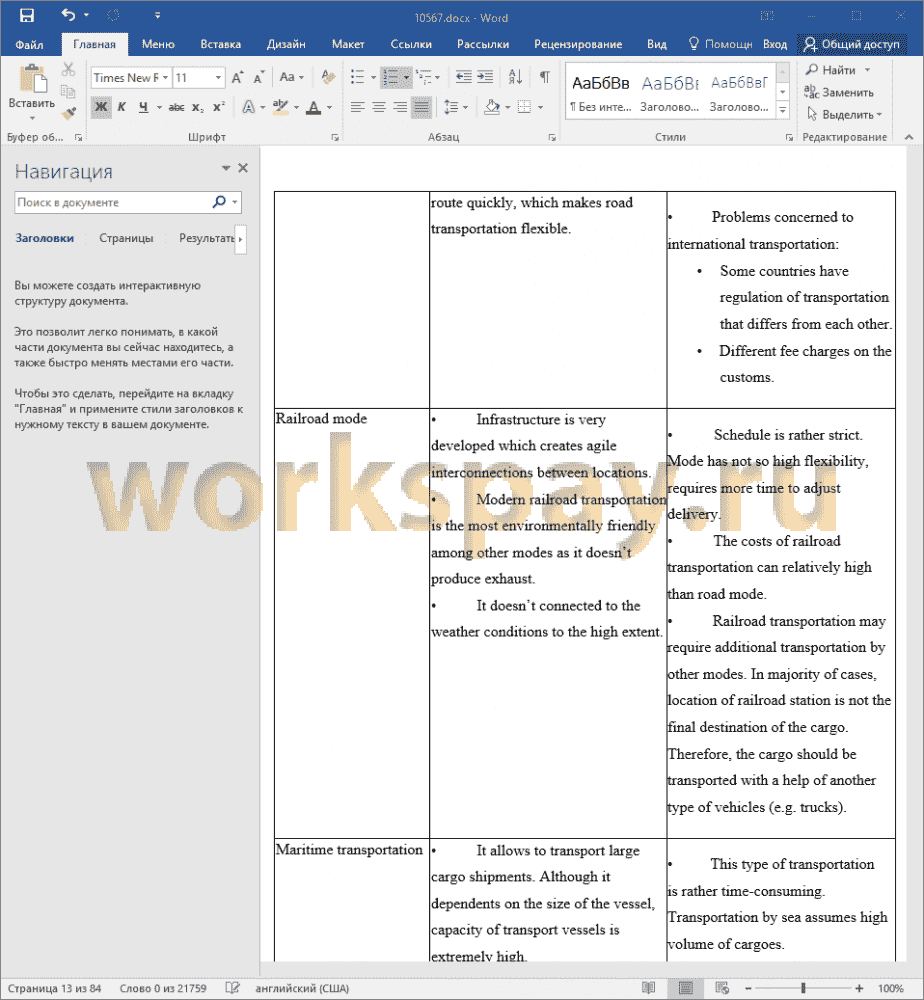The image size is (924, 1000).
Task: Switch to the Макет ribbon tab
Action: coord(348,44)
